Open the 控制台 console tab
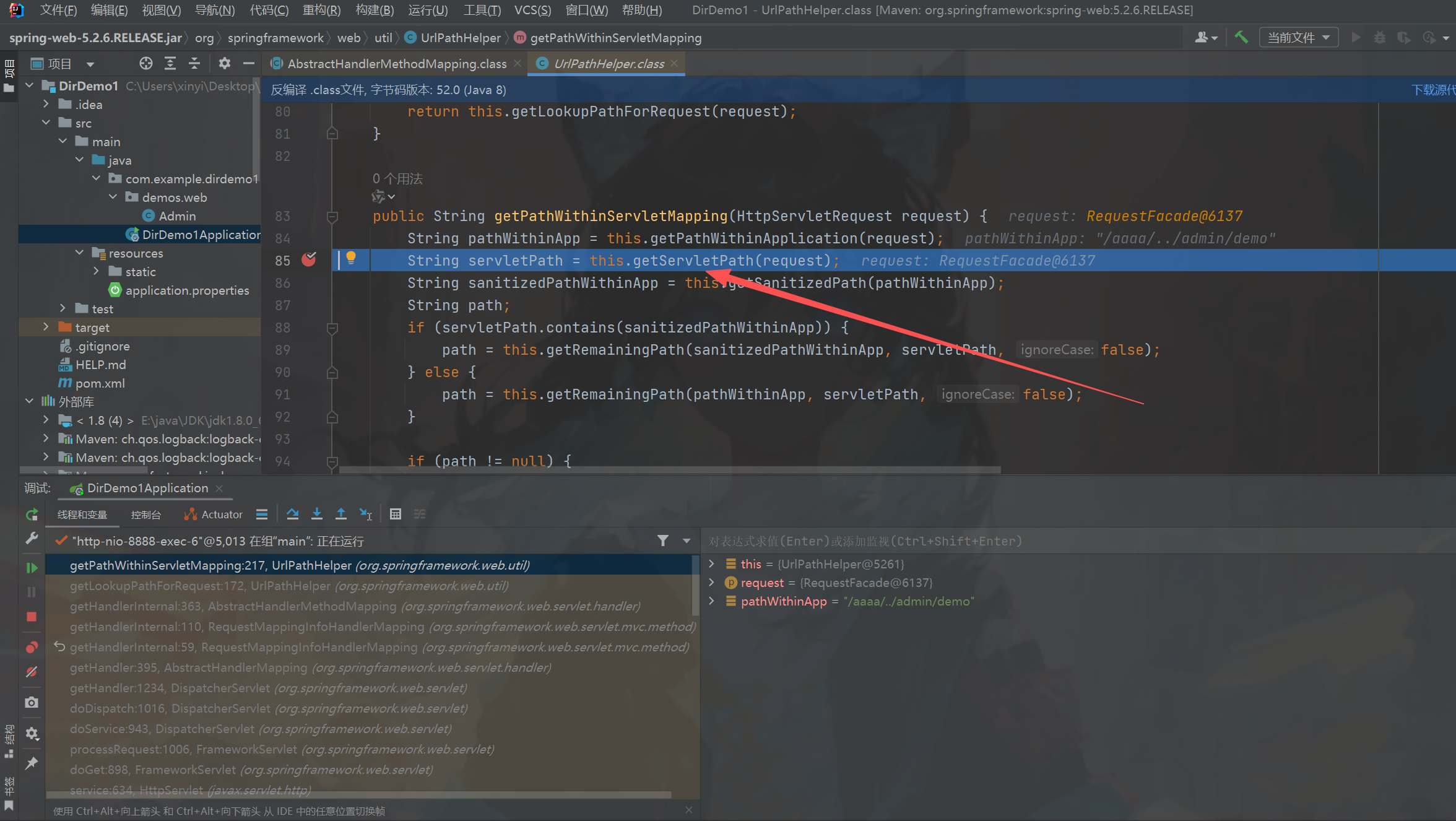 pyautogui.click(x=145, y=515)
